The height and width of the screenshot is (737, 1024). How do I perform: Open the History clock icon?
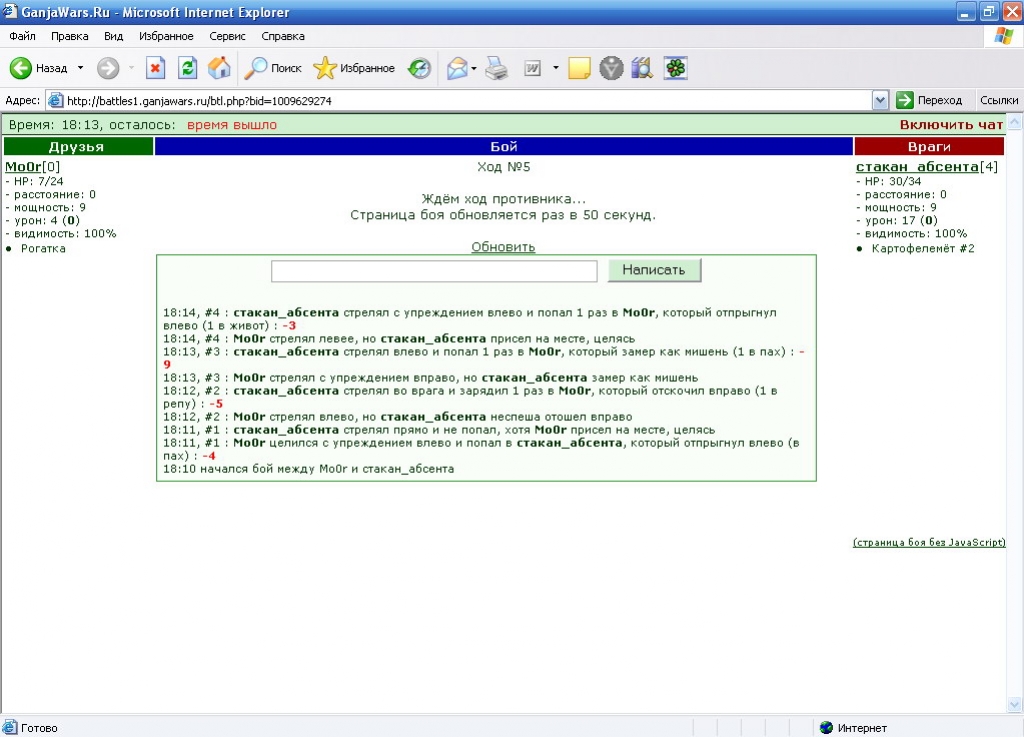pos(419,68)
